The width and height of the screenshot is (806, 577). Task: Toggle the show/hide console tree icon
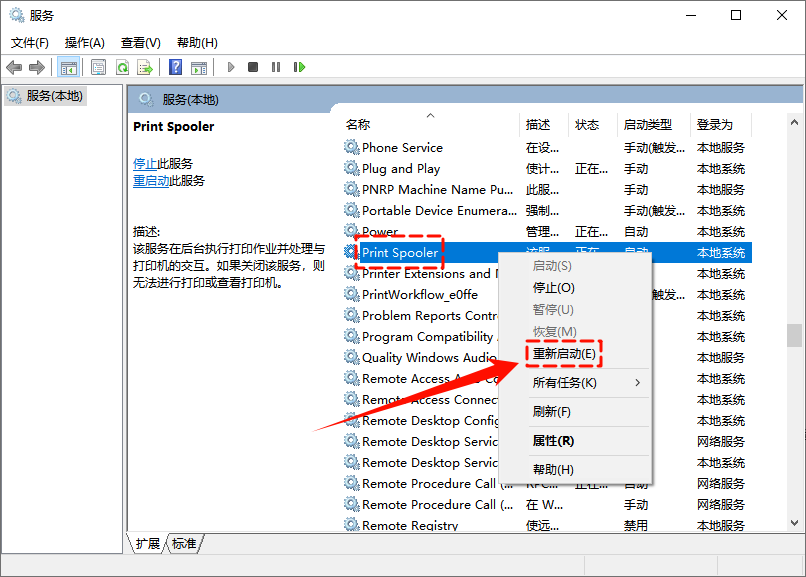[69, 67]
